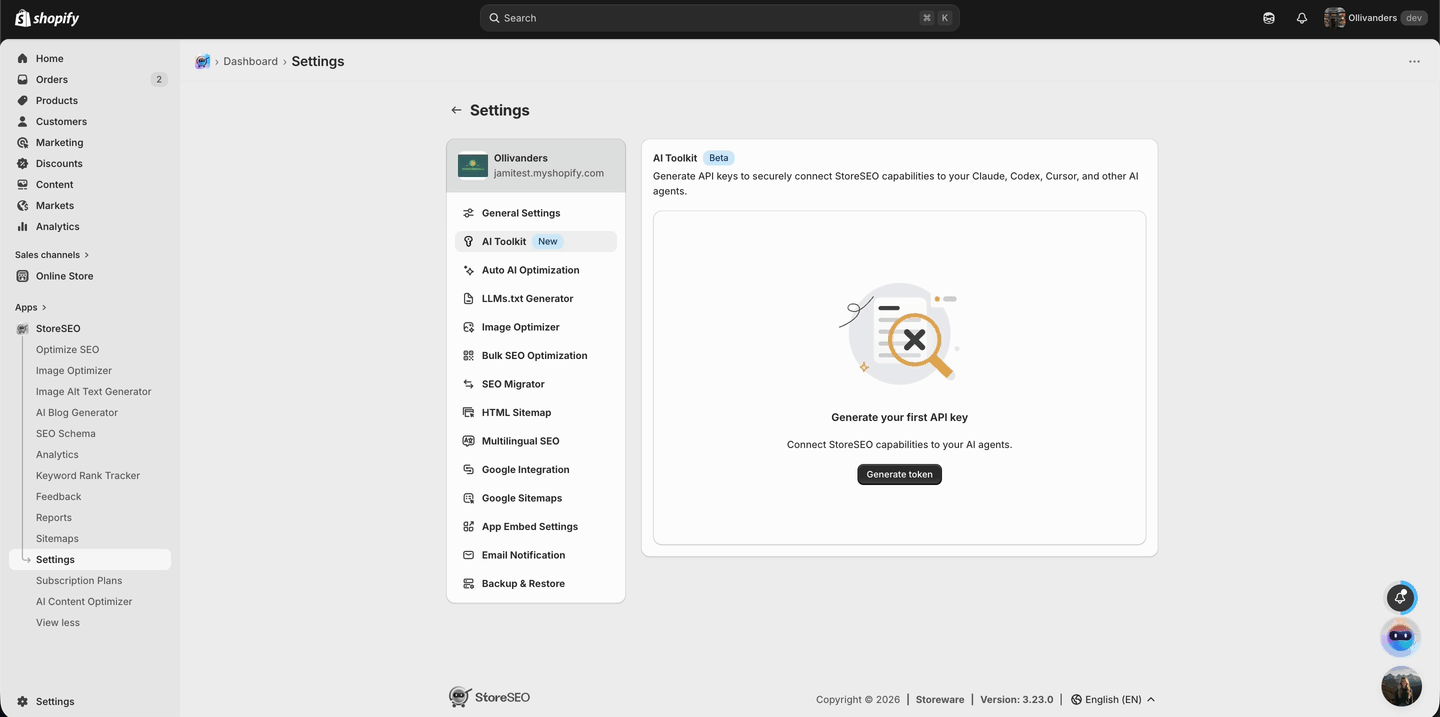Click the Ollivanders account avatar
The height and width of the screenshot is (717, 1440).
[1334, 18]
